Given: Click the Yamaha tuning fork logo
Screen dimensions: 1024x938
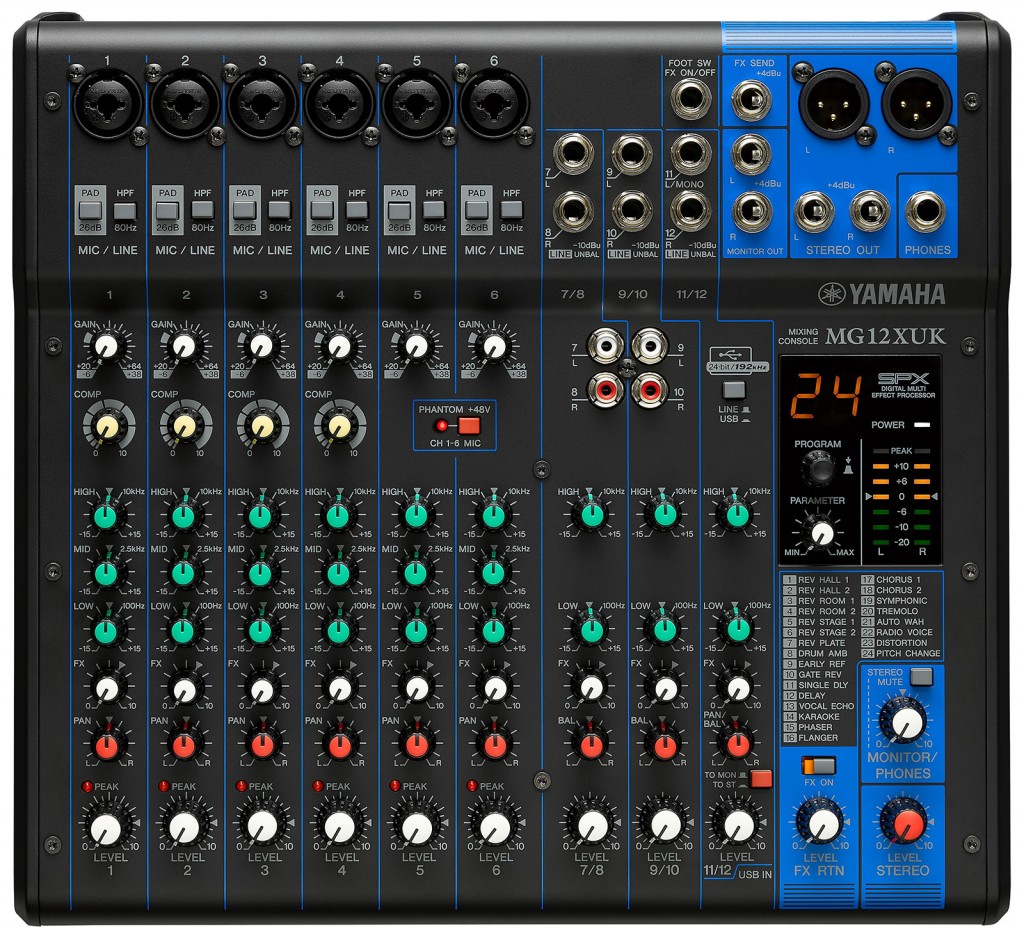Looking at the screenshot, I should 831,295.
